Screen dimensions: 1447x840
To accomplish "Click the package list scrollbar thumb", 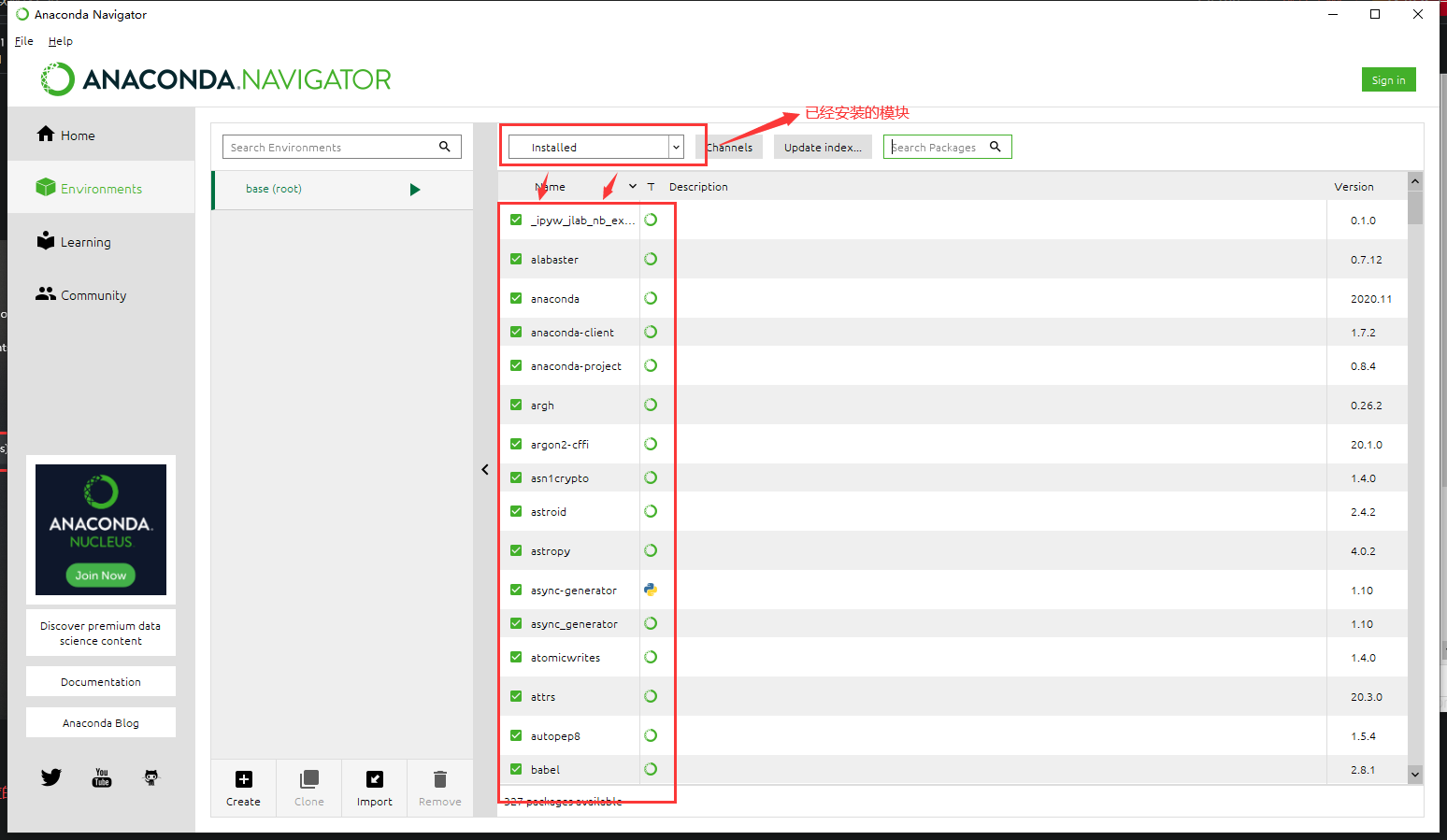I will 1415,207.
